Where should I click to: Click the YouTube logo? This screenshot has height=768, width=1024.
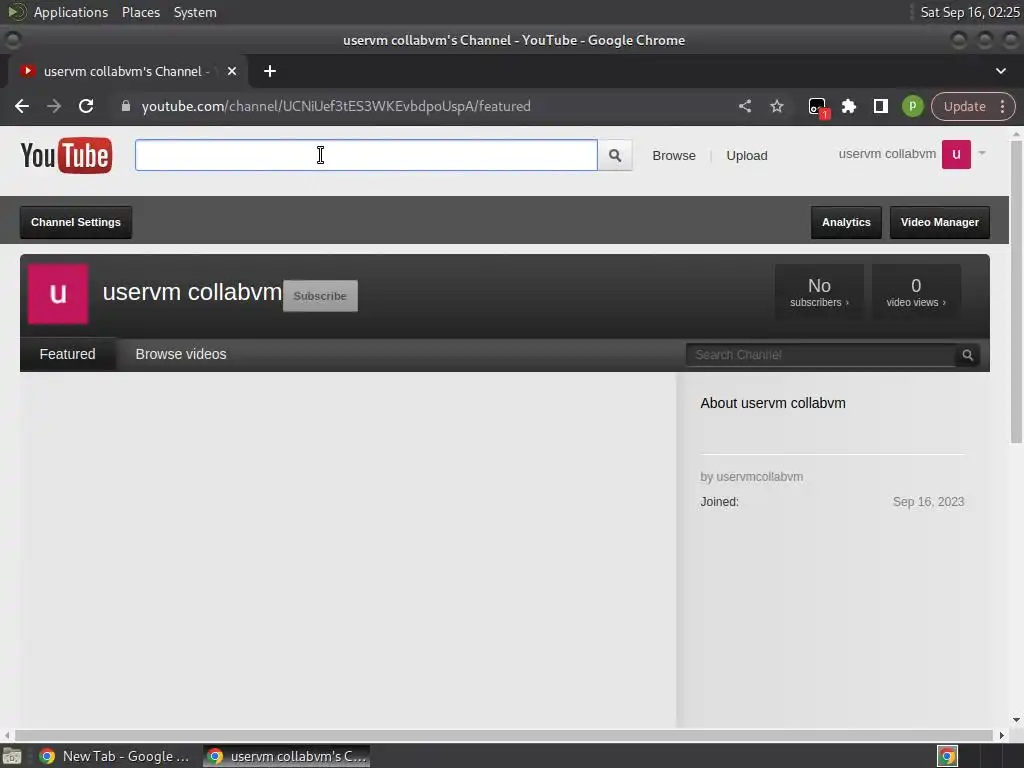[x=66, y=155]
